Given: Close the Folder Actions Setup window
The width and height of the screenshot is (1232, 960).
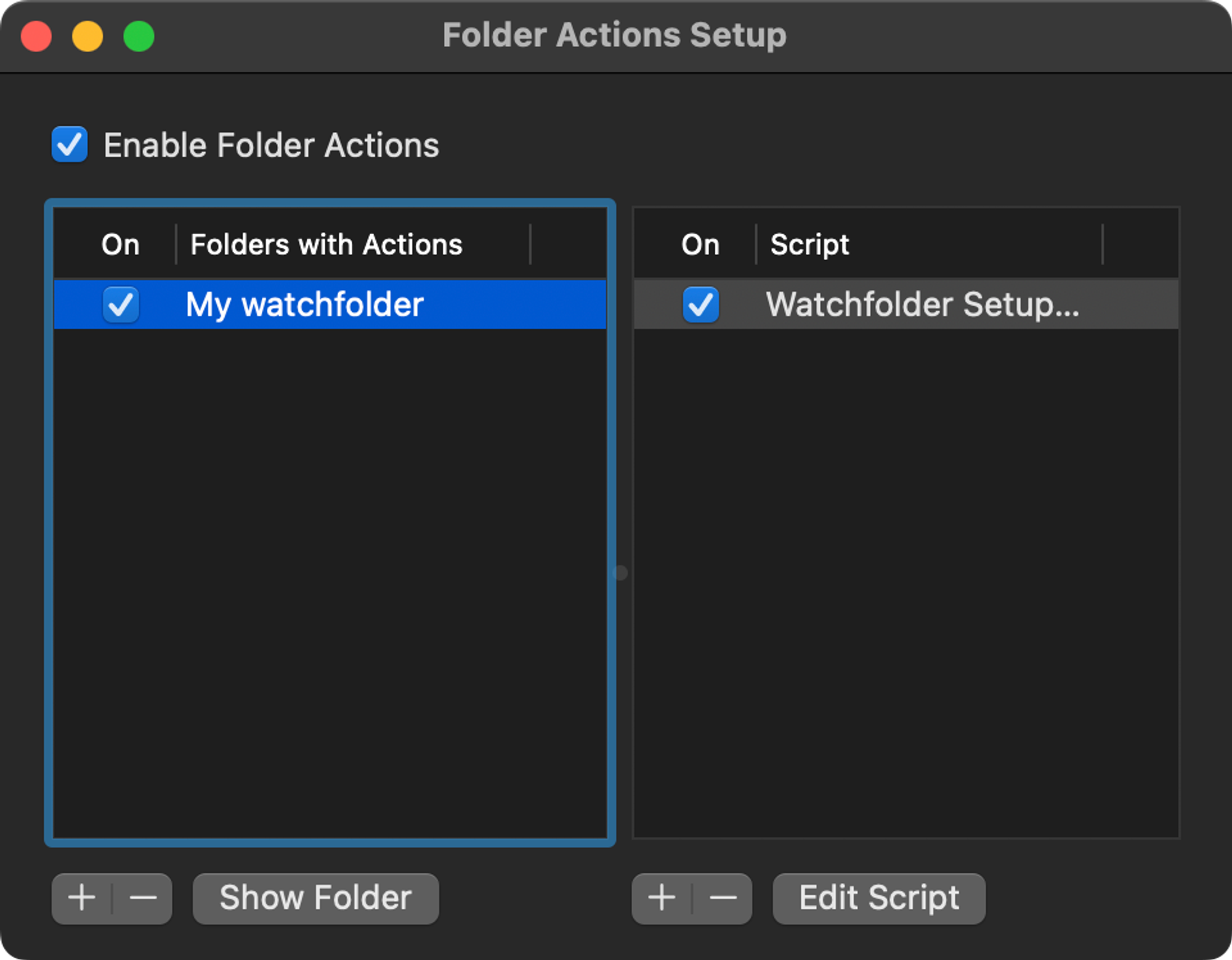Looking at the screenshot, I should pos(36,36).
